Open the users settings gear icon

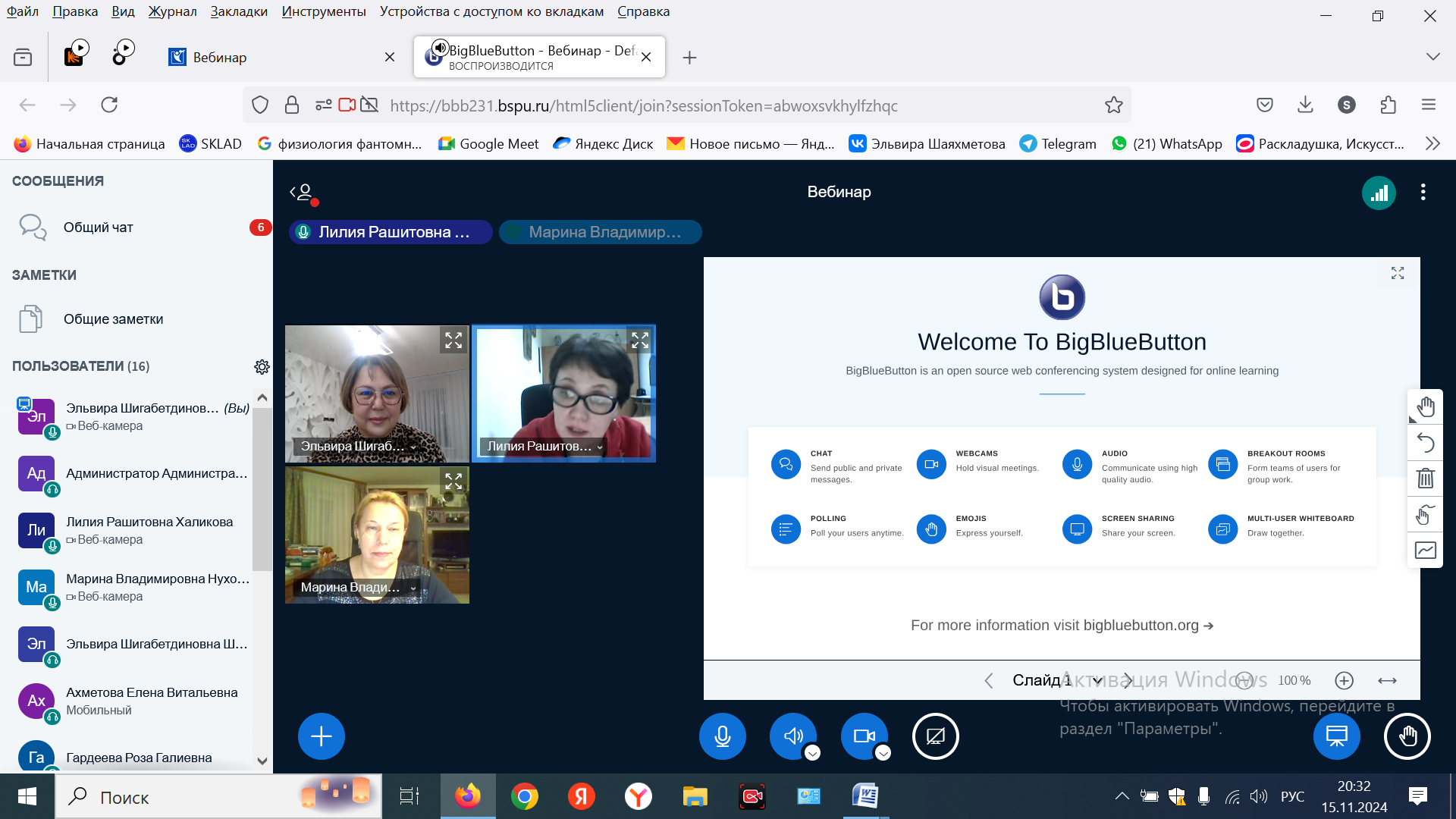tap(262, 367)
